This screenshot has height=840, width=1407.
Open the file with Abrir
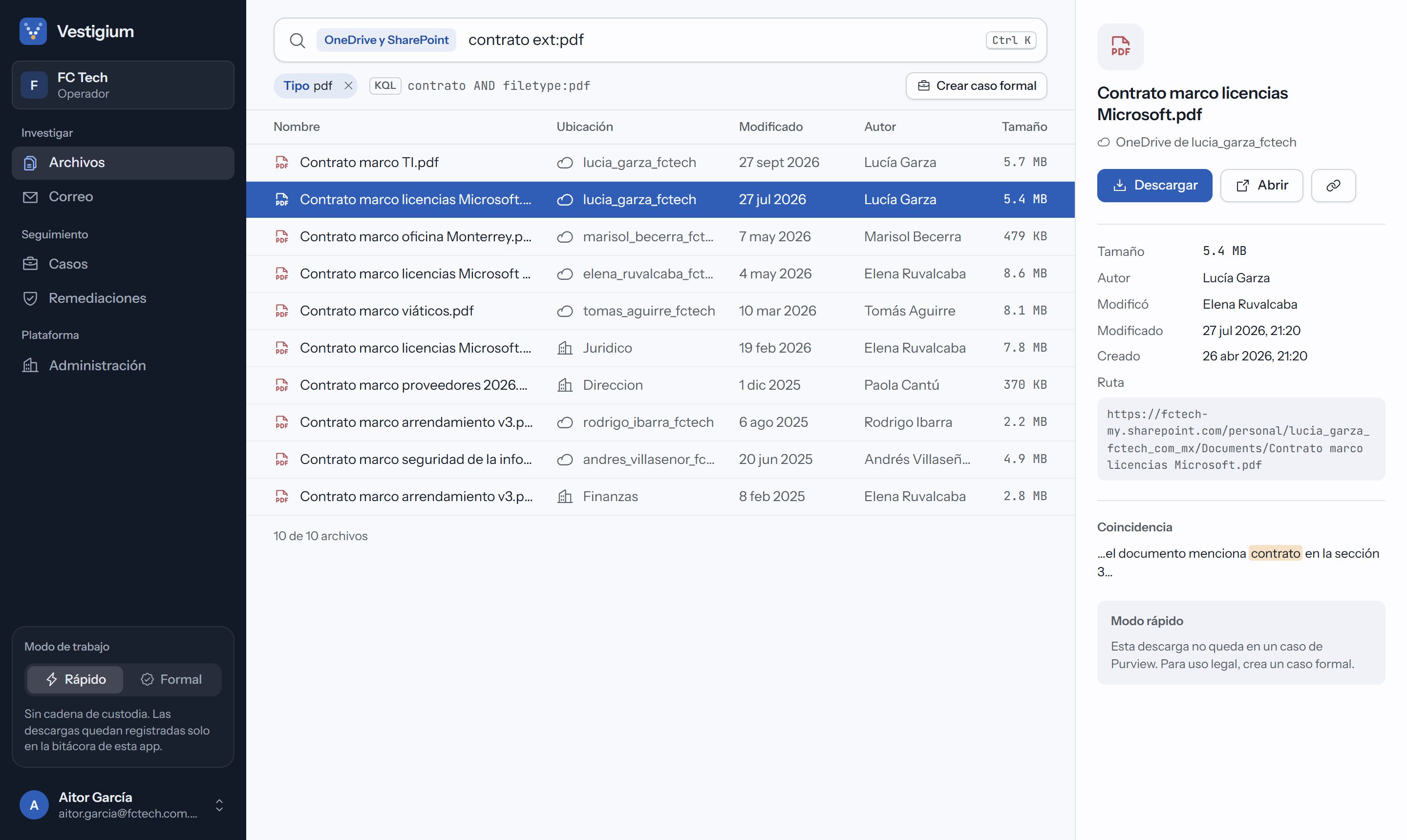(1261, 185)
